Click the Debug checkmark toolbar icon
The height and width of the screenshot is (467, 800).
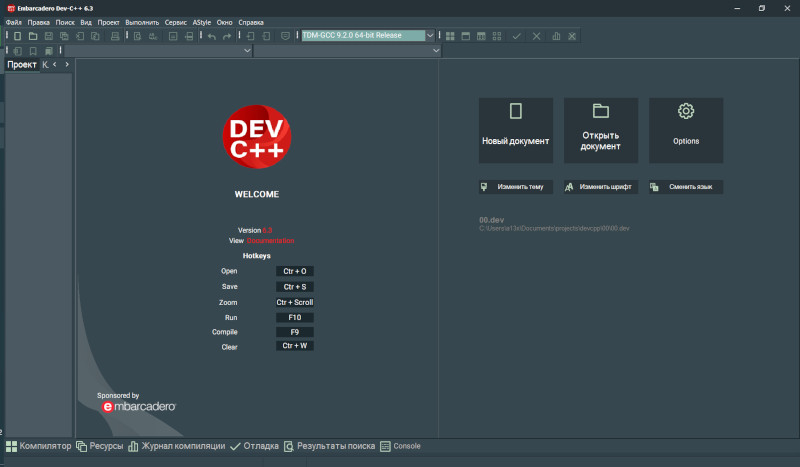pyautogui.click(x=516, y=36)
